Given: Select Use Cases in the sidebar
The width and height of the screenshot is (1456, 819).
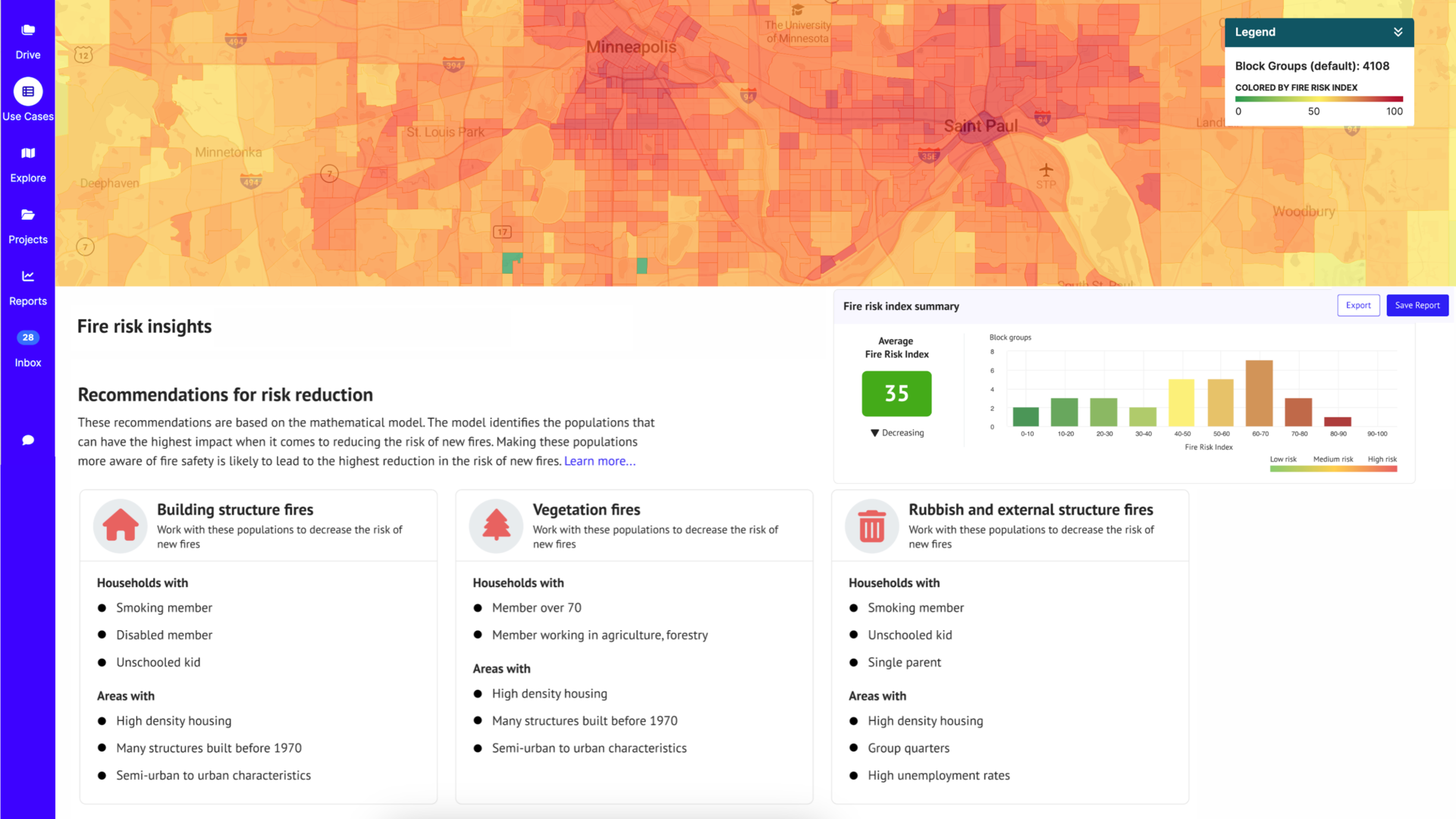Looking at the screenshot, I should (x=27, y=99).
